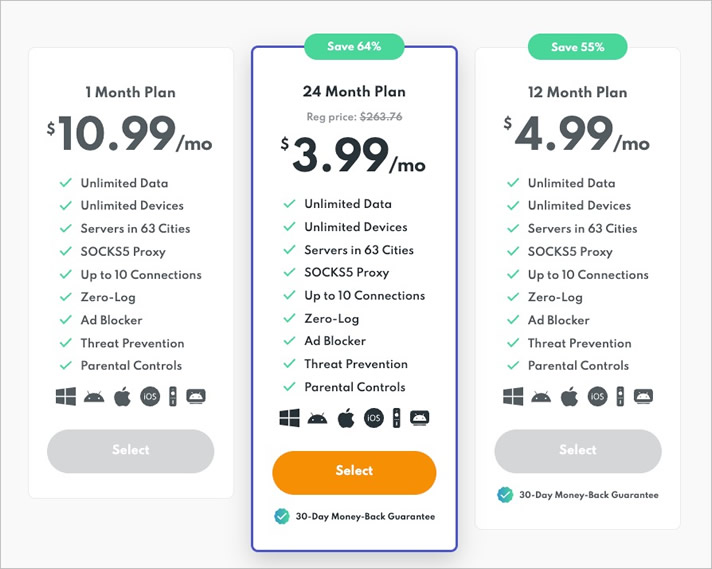Image resolution: width=712 pixels, height=569 pixels.
Task: Click Fire TV remote icon in the 1 Month Plan
Action: click(x=173, y=396)
